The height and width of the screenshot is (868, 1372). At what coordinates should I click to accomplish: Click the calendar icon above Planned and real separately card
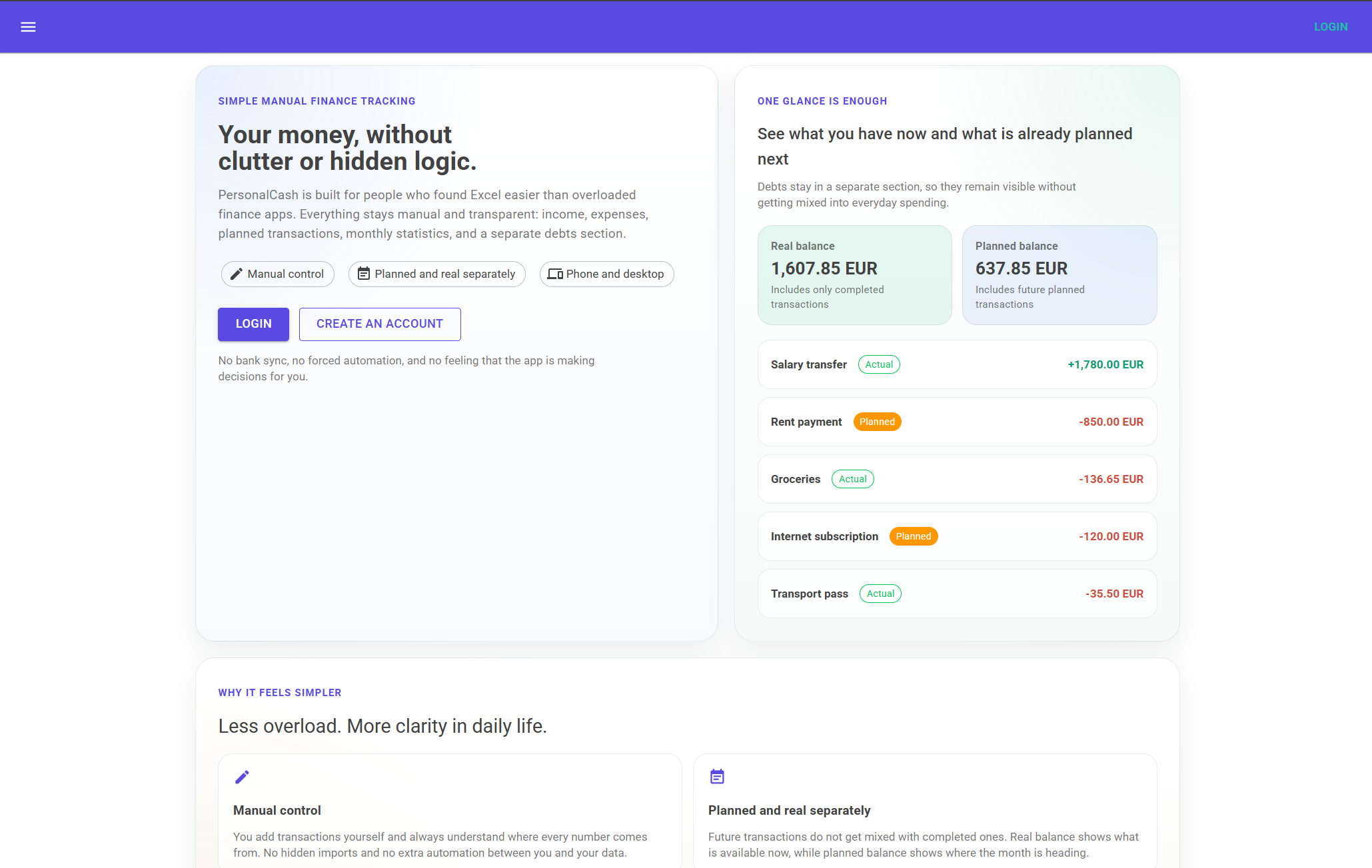(x=717, y=777)
